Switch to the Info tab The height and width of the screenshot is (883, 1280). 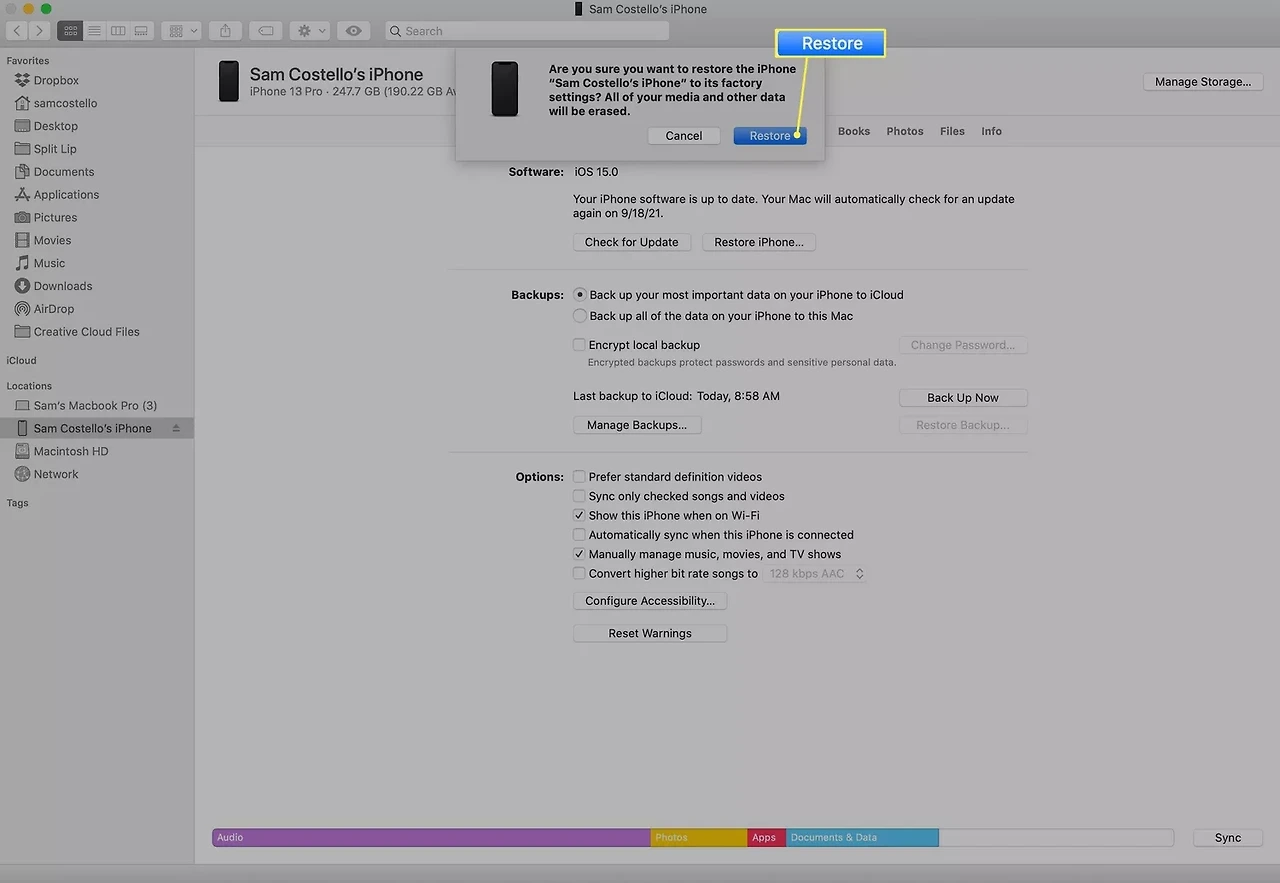pos(991,131)
